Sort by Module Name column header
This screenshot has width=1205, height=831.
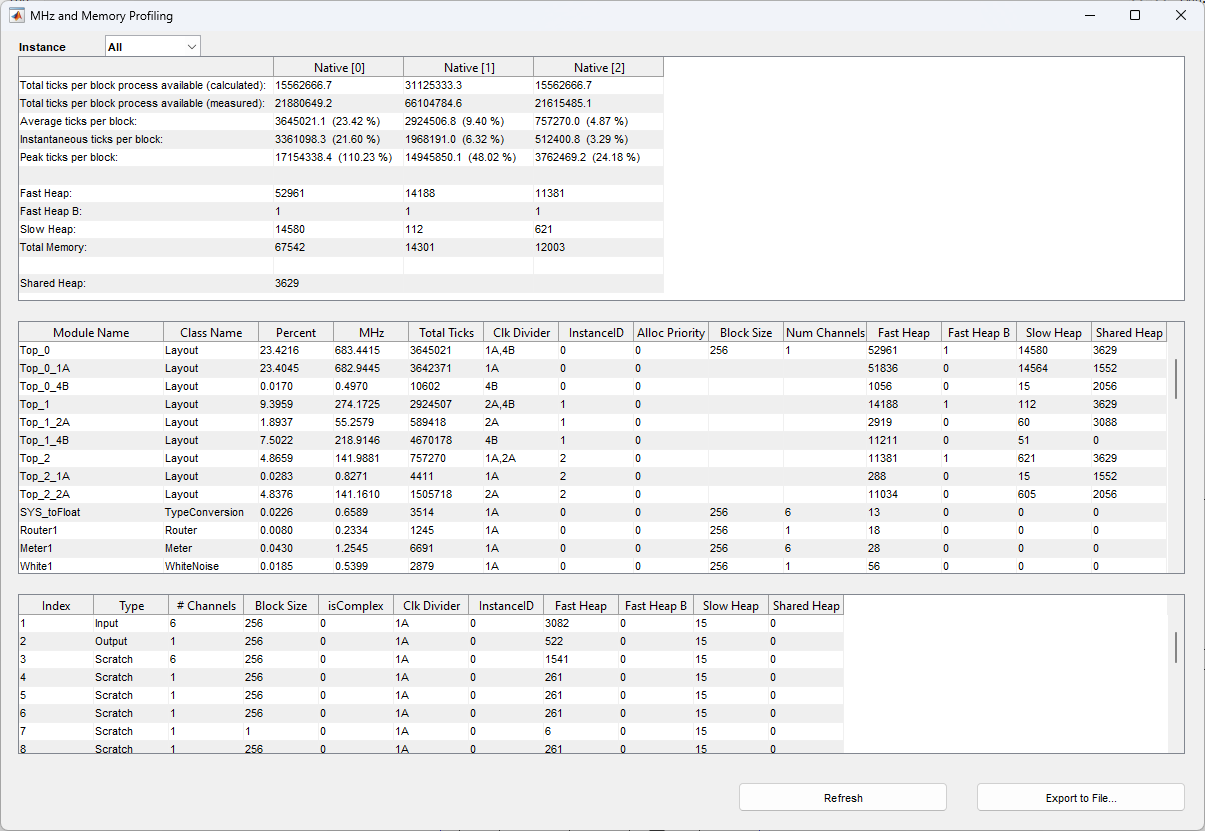click(91, 333)
